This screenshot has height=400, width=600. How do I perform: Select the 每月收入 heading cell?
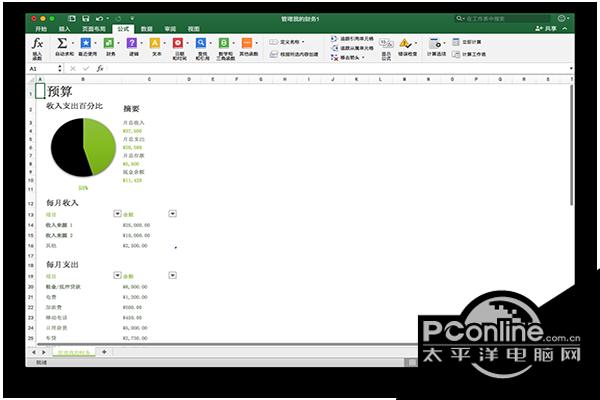(x=62, y=203)
